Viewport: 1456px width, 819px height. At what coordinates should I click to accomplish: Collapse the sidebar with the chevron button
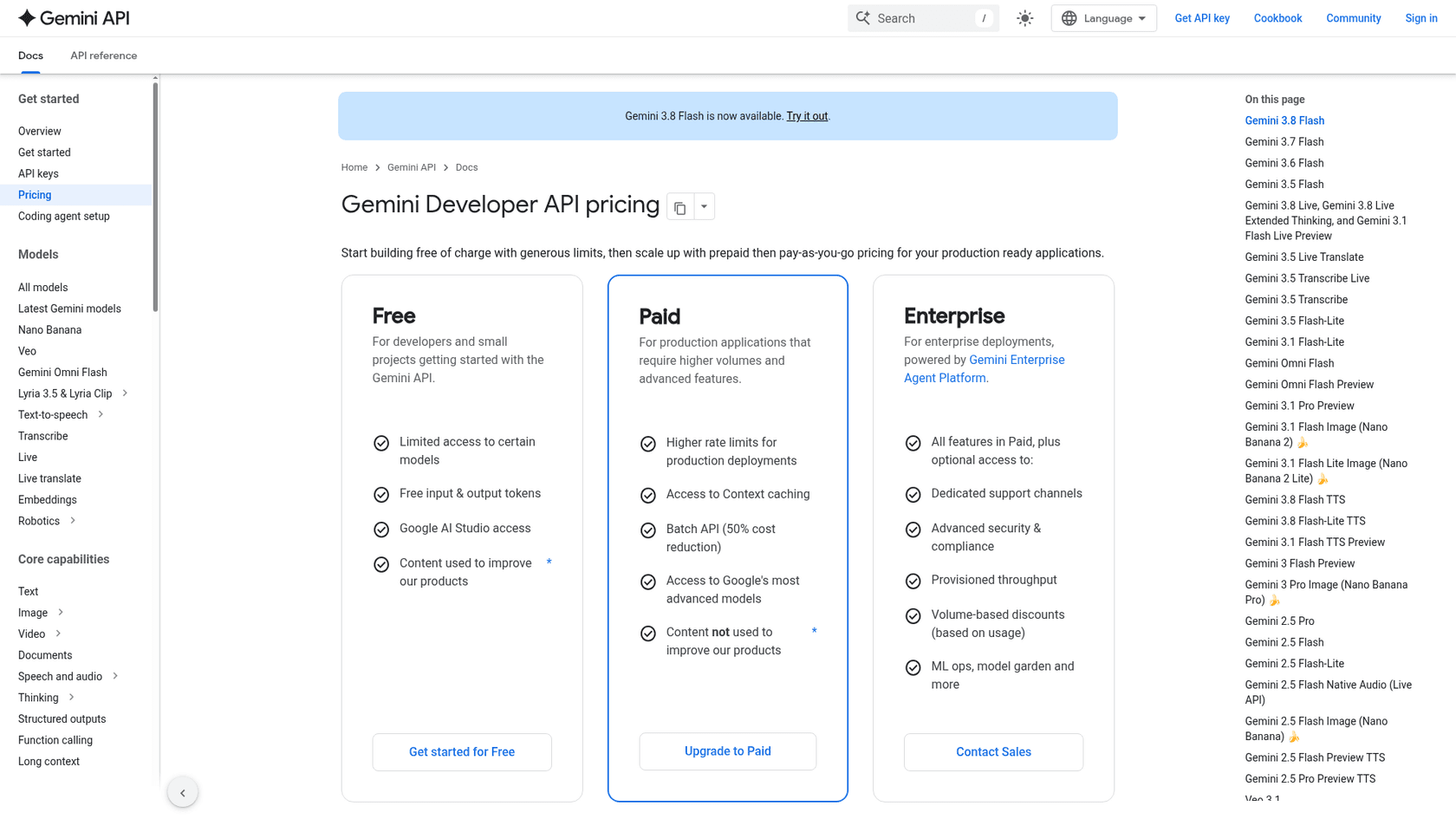coord(183,792)
